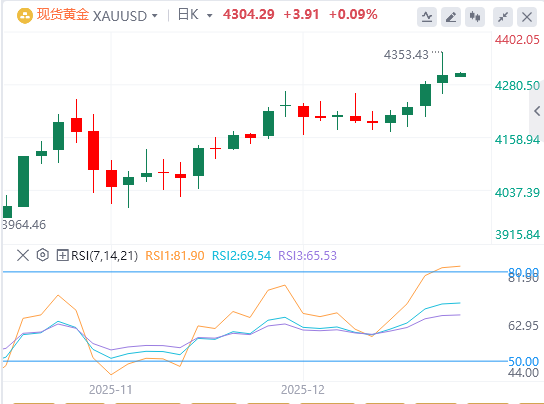
Task: Toggle RSI1:81.90 orange line label
Action: (x=175, y=255)
